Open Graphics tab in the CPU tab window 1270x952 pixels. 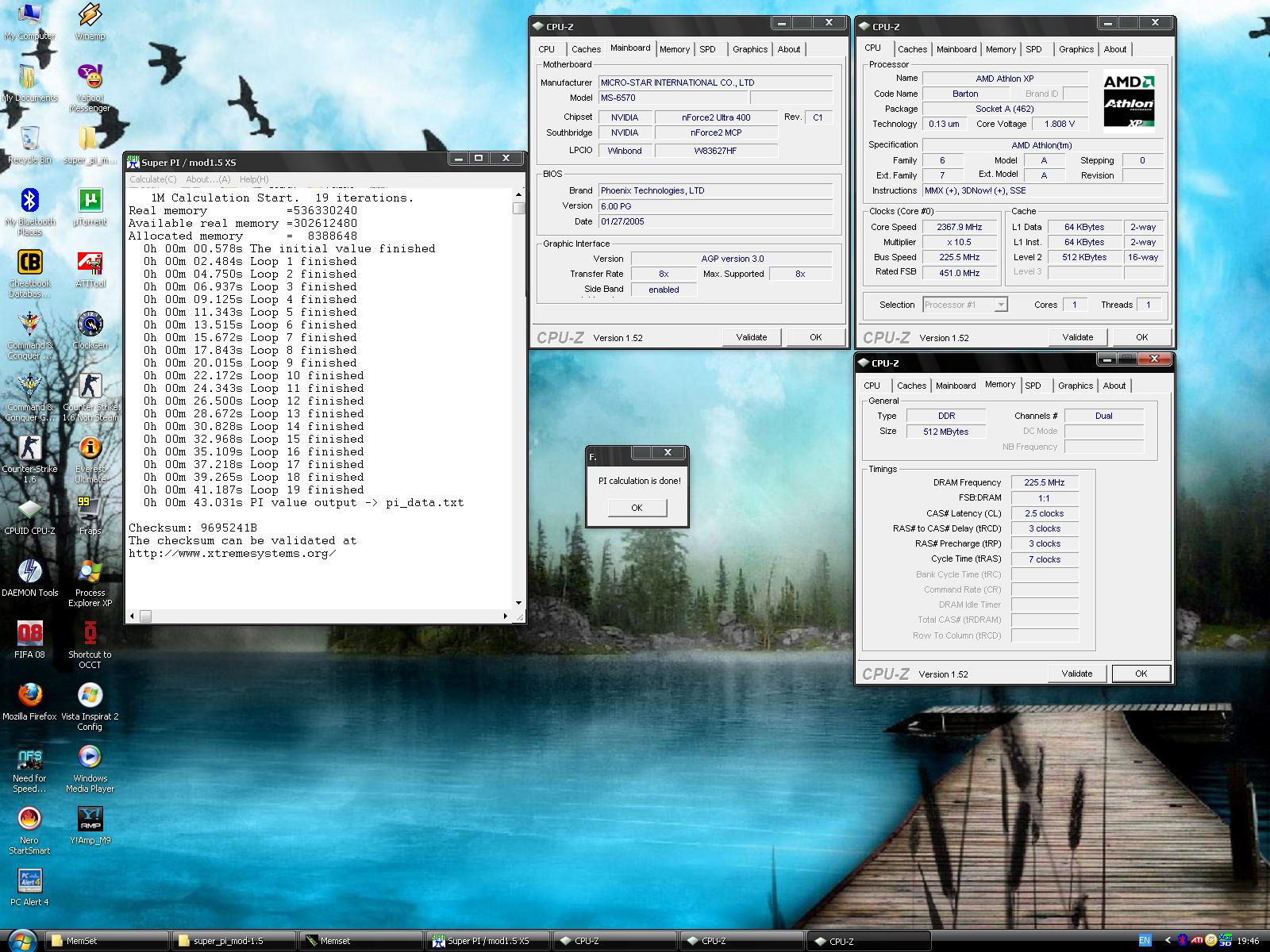point(1076,49)
